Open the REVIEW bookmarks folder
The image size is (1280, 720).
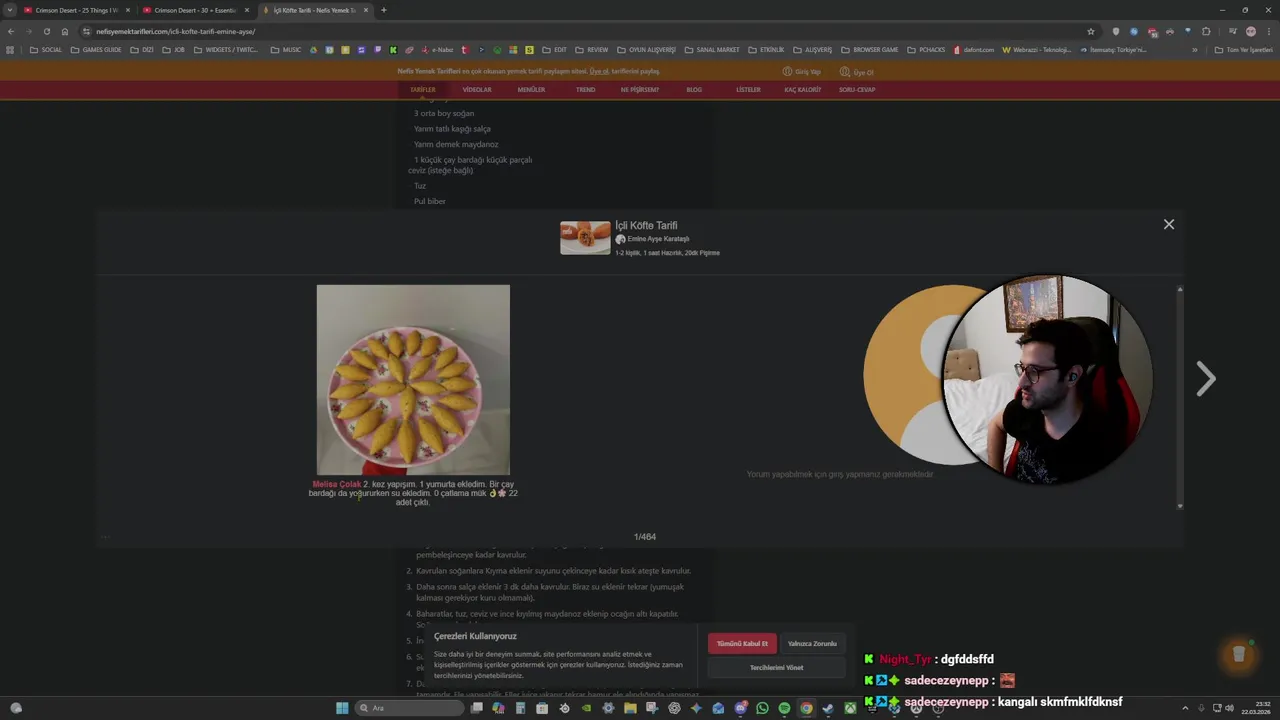coord(592,49)
